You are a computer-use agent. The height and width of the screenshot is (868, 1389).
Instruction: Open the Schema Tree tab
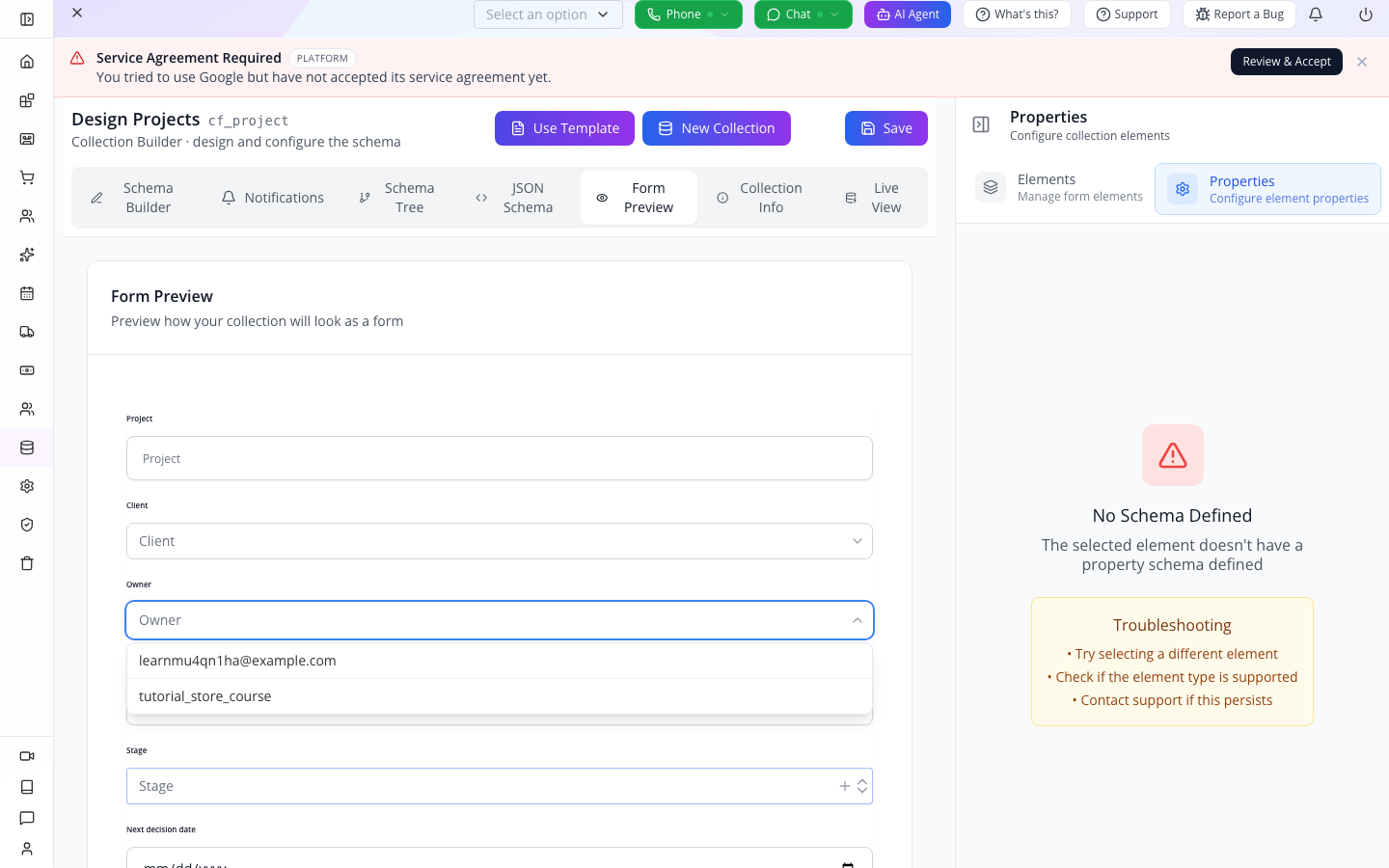(396, 198)
